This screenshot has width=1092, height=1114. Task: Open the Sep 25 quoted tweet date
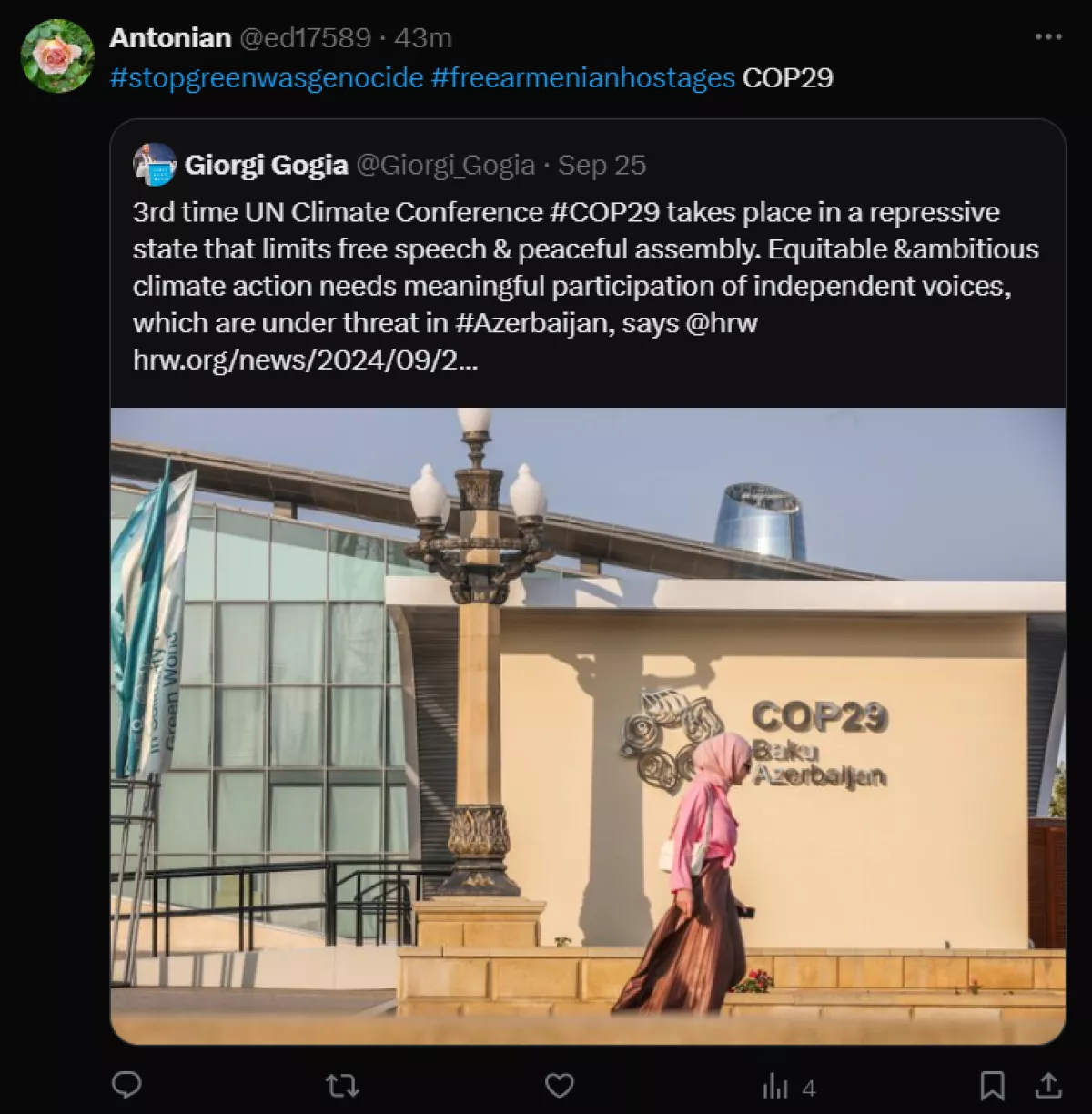tap(602, 165)
